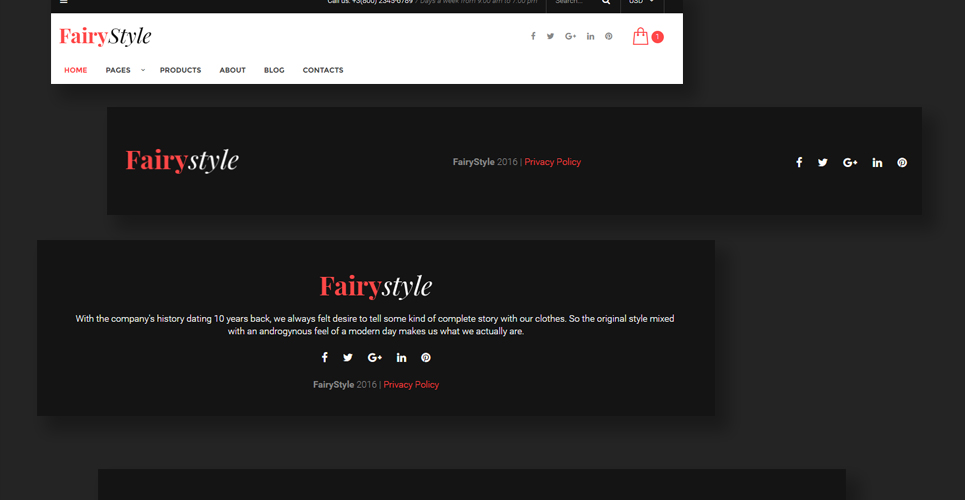Open the CONTACTS menu item
Image resolution: width=965 pixels, height=500 pixels.
click(x=323, y=70)
